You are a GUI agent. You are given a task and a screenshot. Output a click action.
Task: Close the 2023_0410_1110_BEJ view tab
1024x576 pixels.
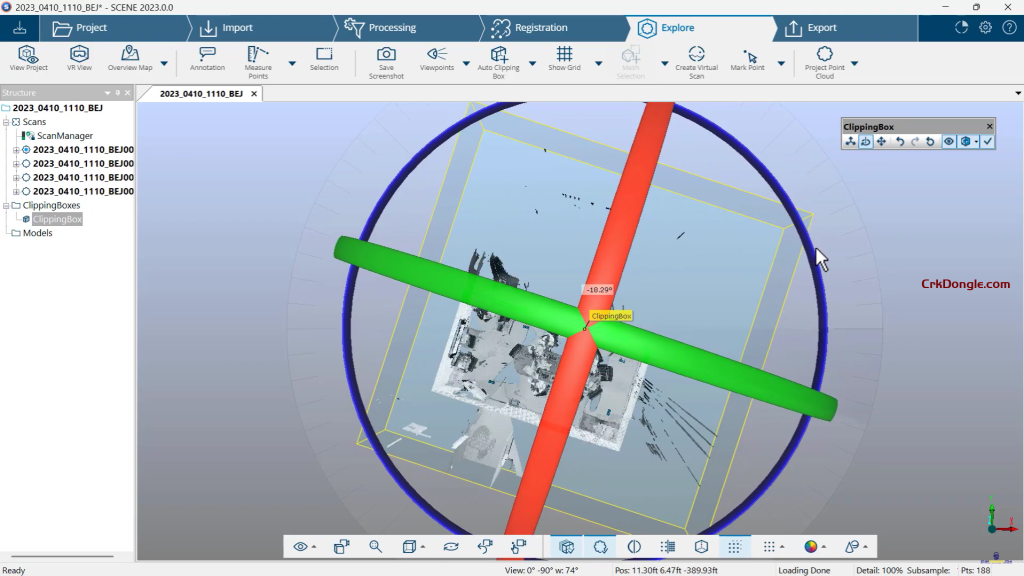[254, 93]
